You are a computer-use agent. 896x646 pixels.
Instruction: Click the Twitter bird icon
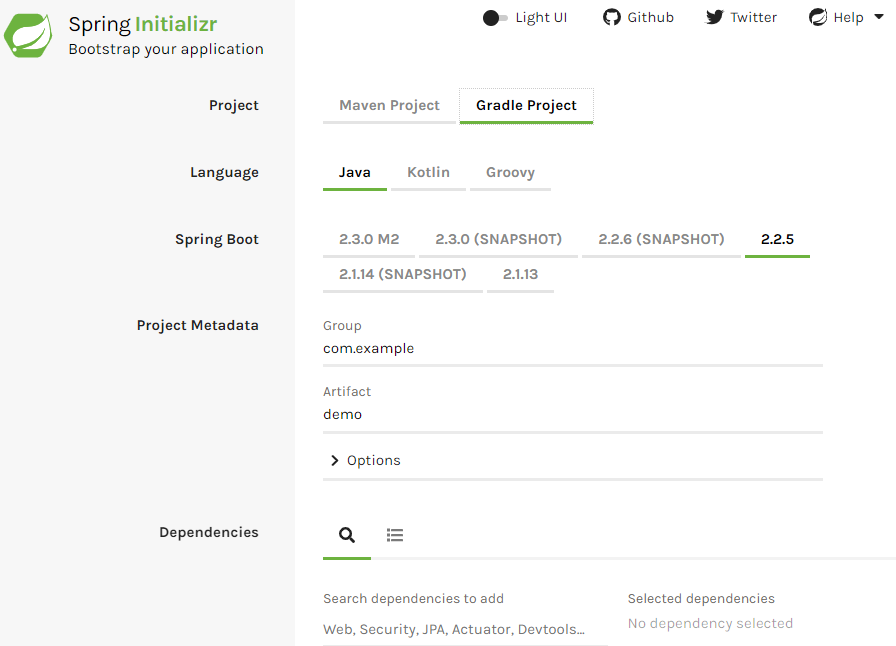[714, 17]
